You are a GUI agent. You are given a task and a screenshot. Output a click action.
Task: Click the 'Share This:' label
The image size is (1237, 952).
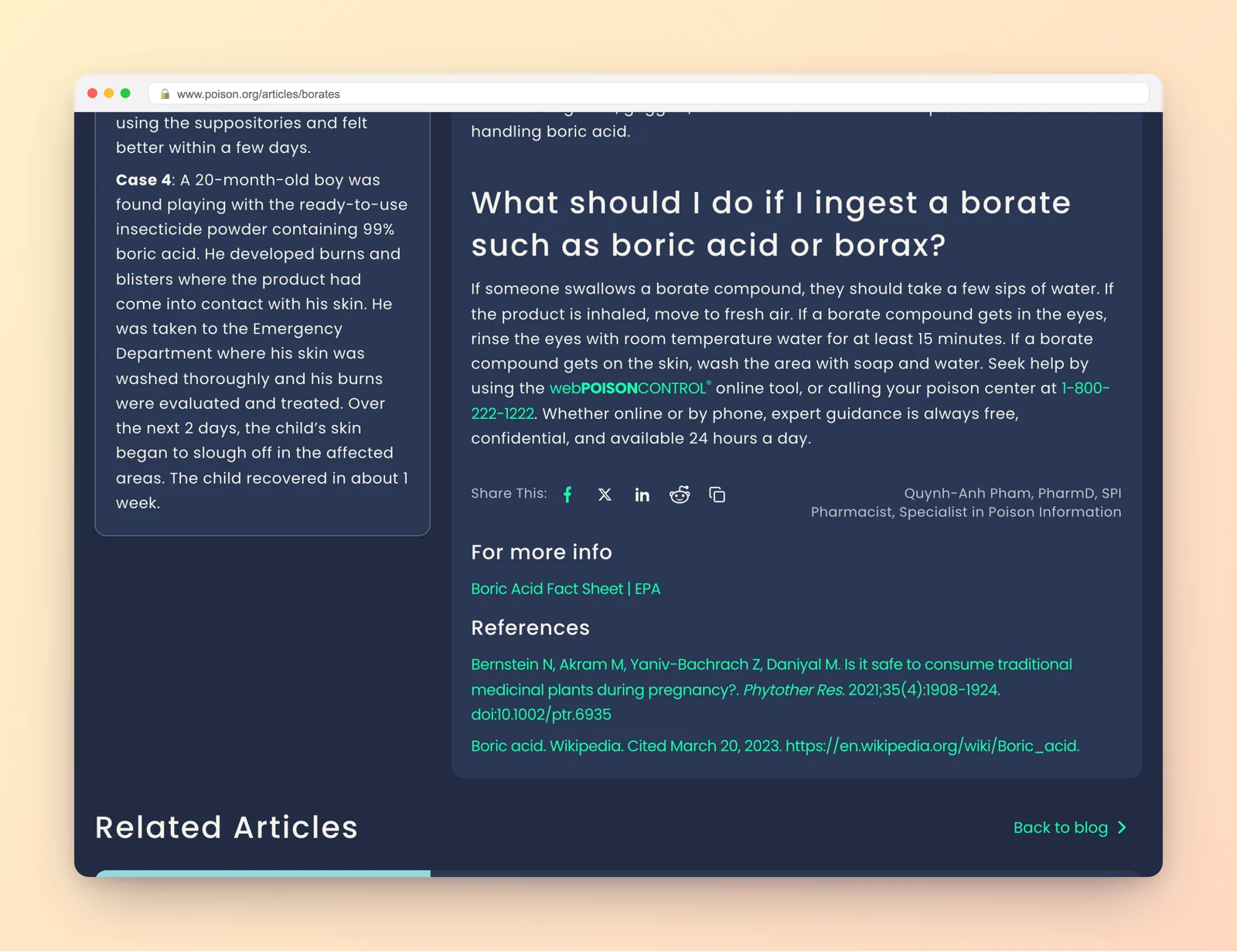(509, 493)
